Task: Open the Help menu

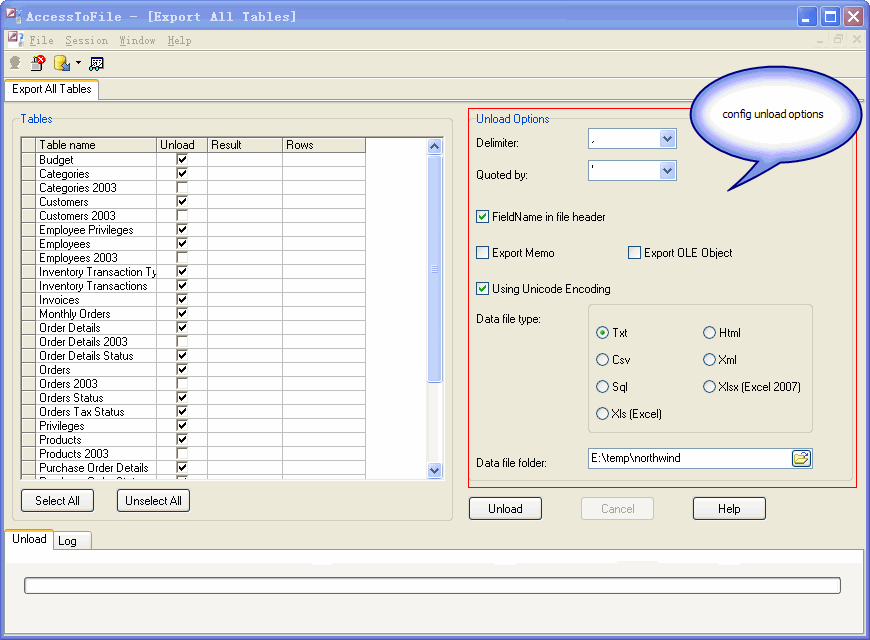Action: click(x=179, y=41)
